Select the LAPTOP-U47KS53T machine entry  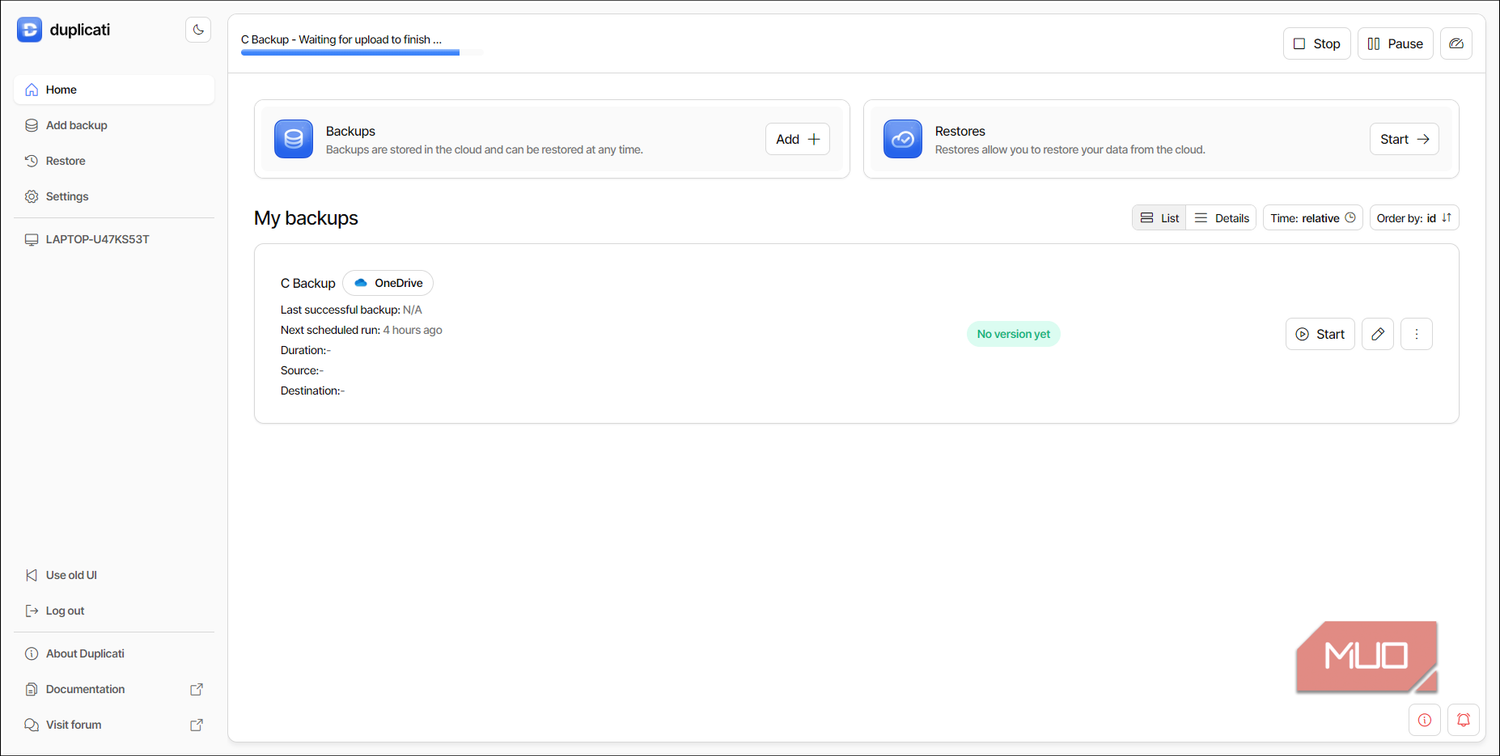pyautogui.click(x=114, y=240)
